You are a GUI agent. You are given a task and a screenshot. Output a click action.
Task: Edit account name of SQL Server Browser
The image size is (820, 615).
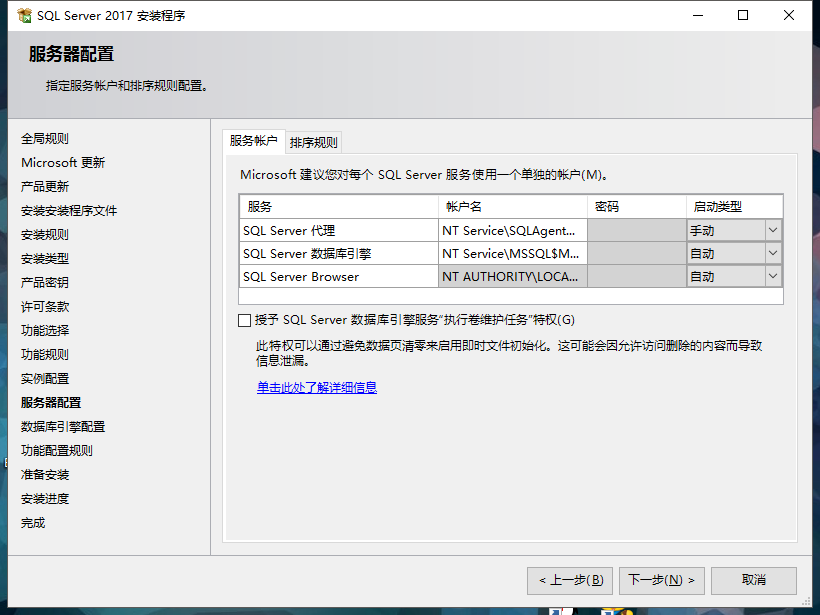(512, 276)
